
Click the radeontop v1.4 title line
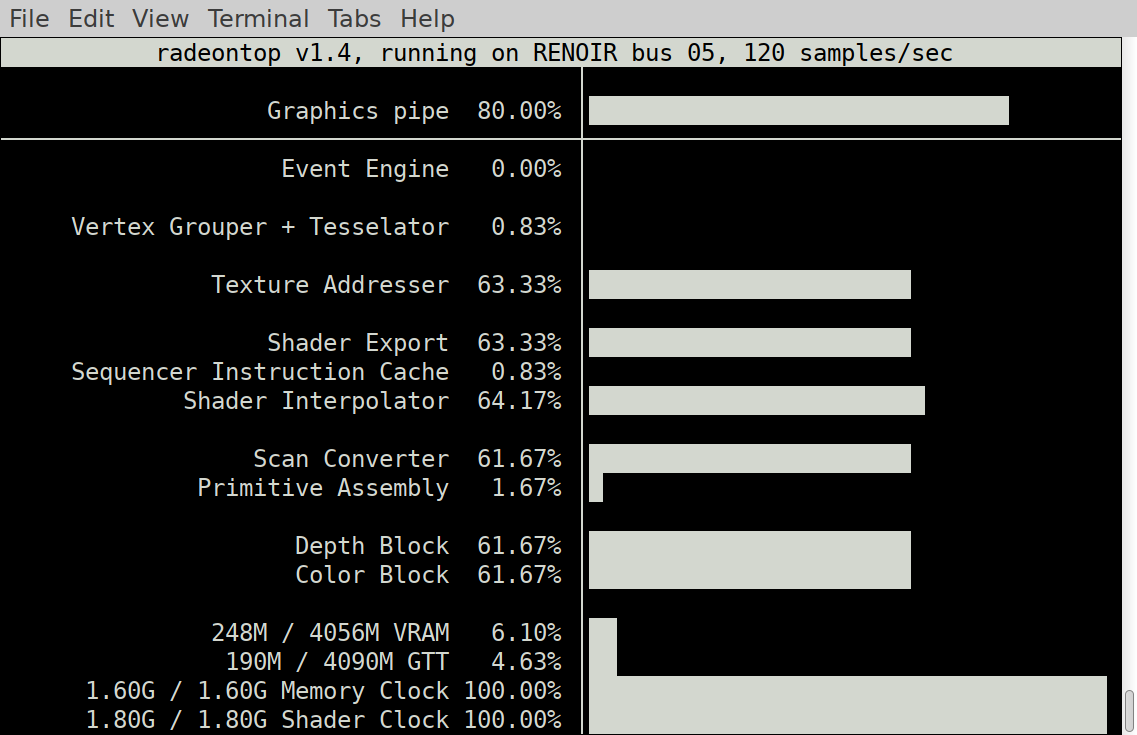[x=554, y=53]
